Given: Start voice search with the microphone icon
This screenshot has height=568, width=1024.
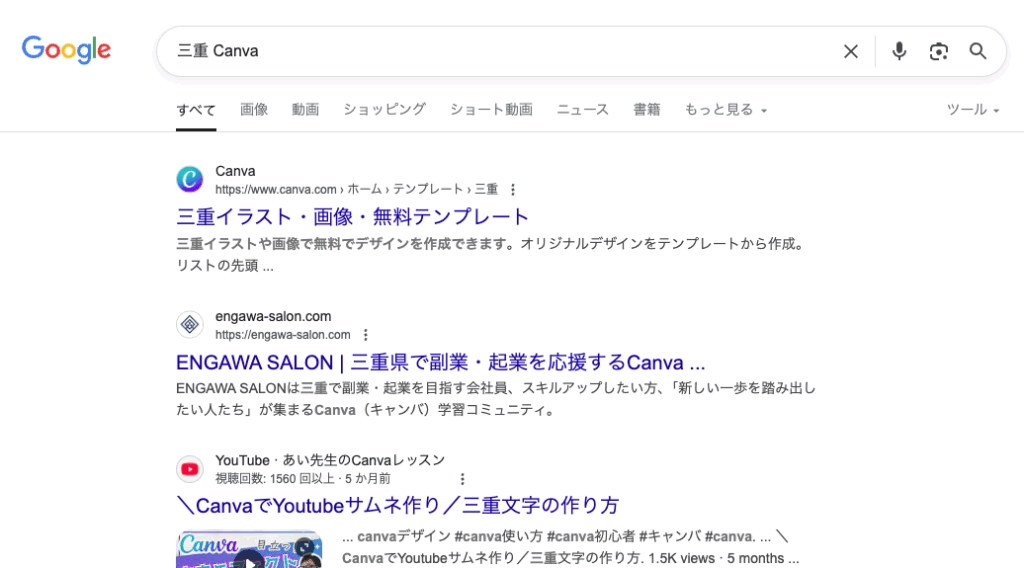Looking at the screenshot, I should pos(899,51).
